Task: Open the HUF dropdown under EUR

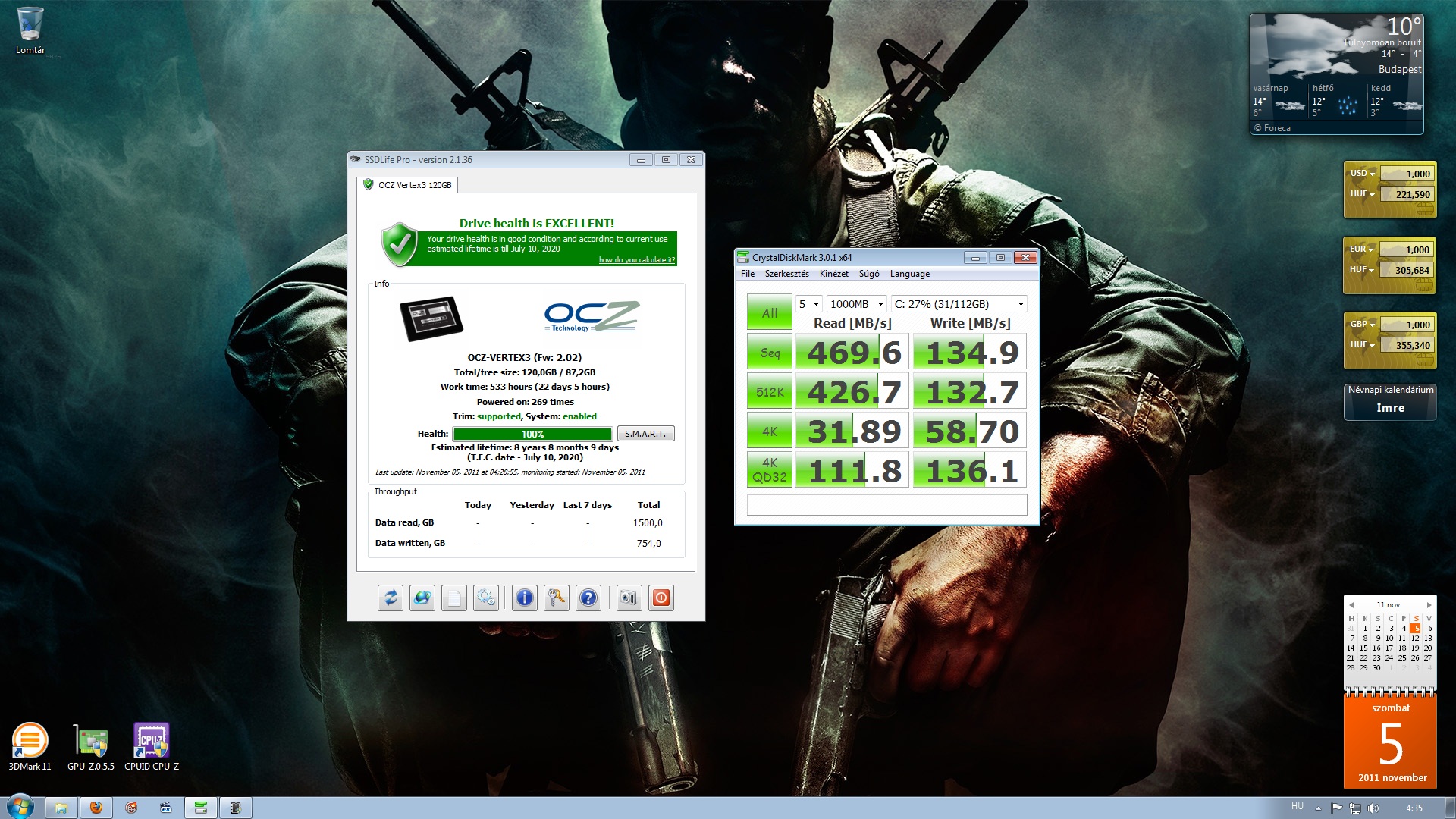Action: point(1362,270)
